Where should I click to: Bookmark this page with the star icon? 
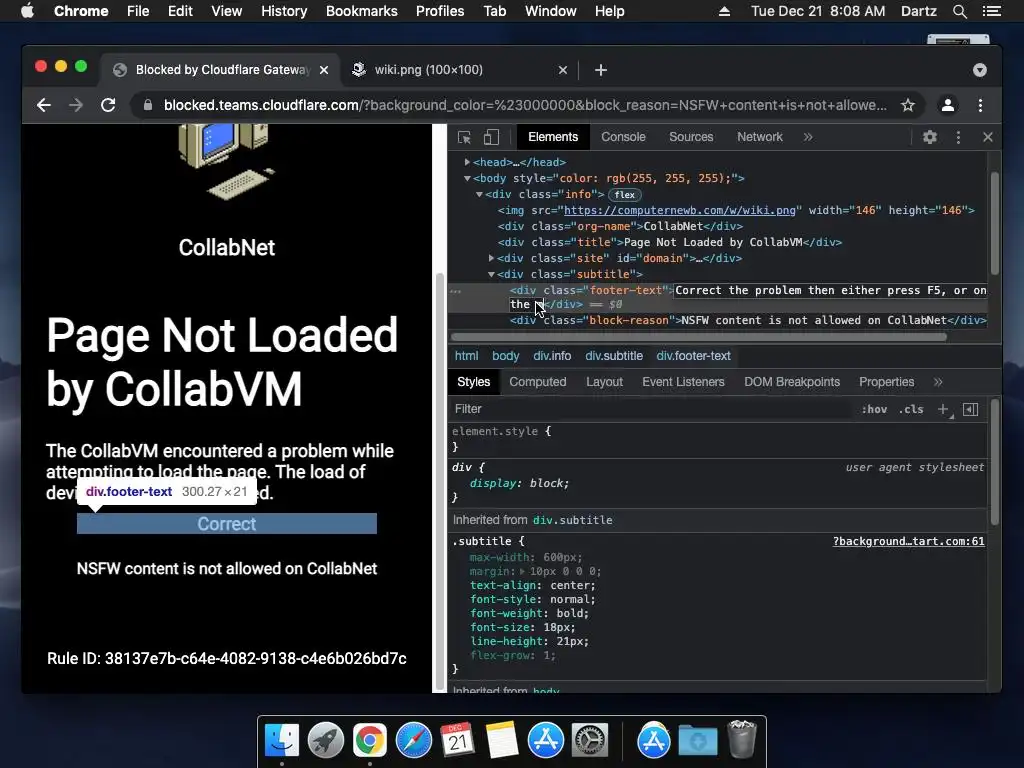[908, 105]
